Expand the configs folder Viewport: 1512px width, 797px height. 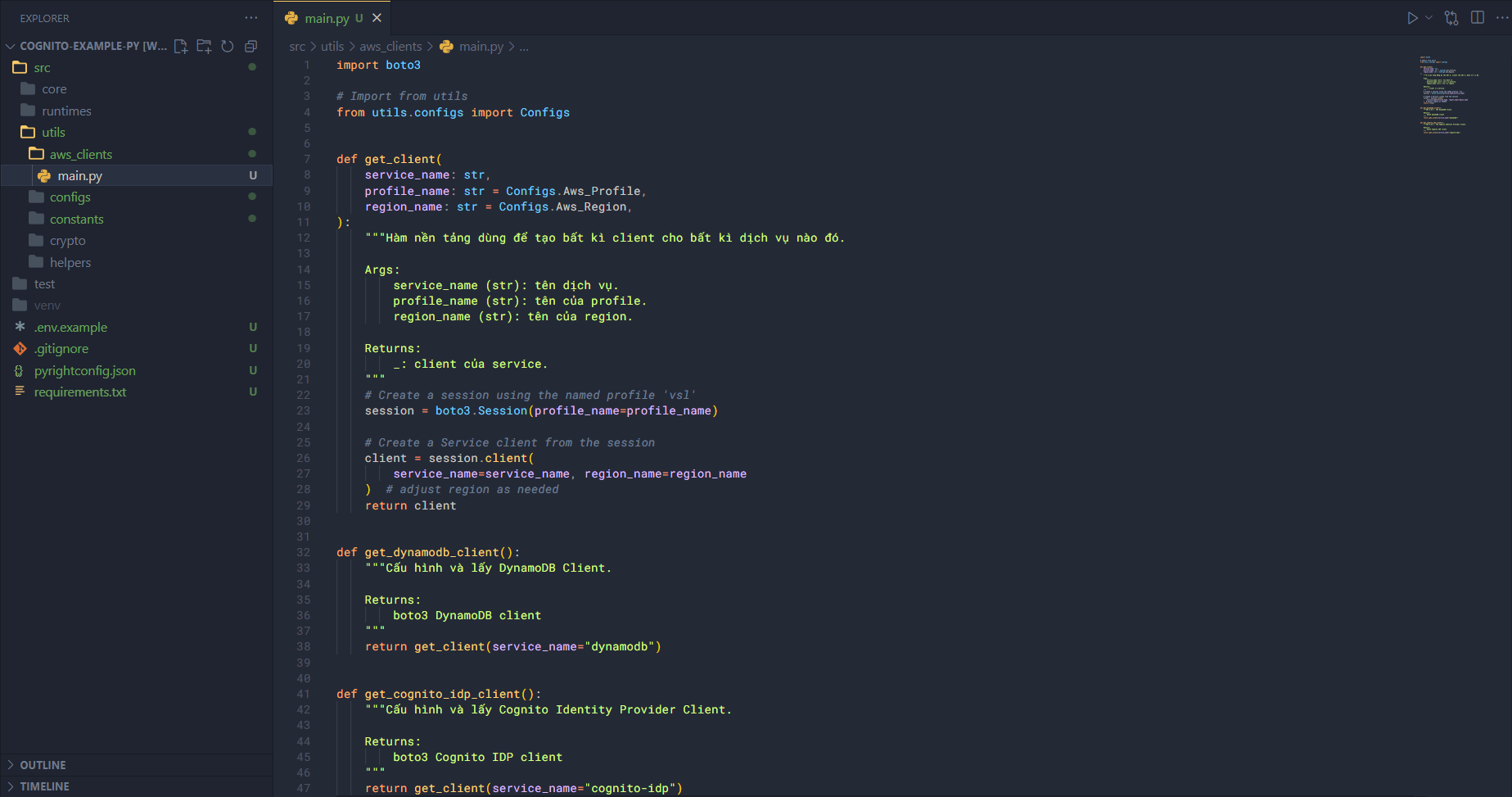[70, 197]
